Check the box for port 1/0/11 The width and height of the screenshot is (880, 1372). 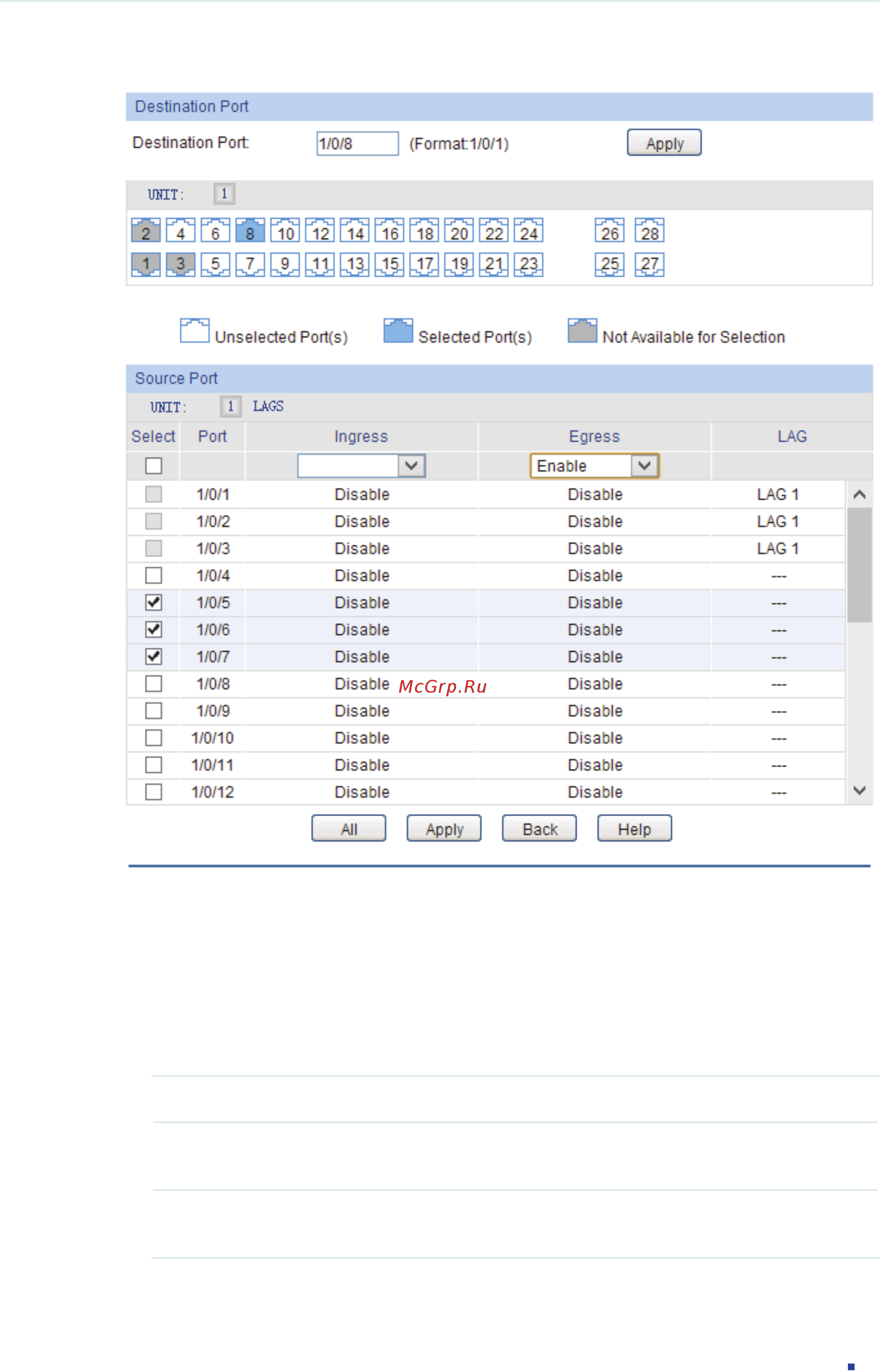(x=154, y=765)
